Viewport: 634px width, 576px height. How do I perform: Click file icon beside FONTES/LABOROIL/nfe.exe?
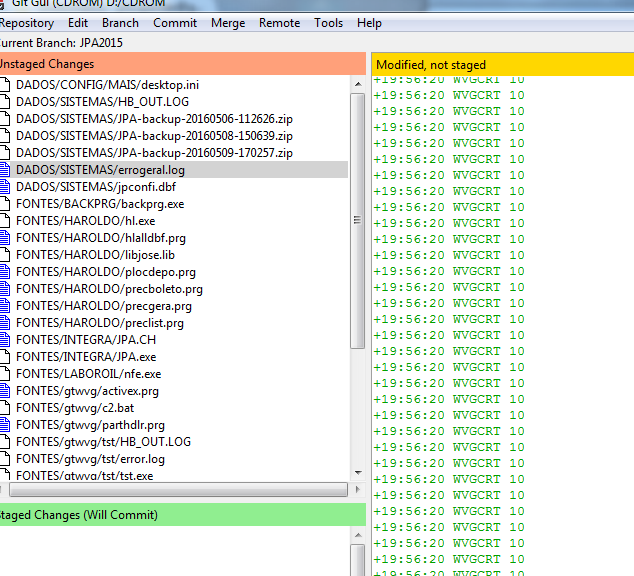(x=4, y=374)
